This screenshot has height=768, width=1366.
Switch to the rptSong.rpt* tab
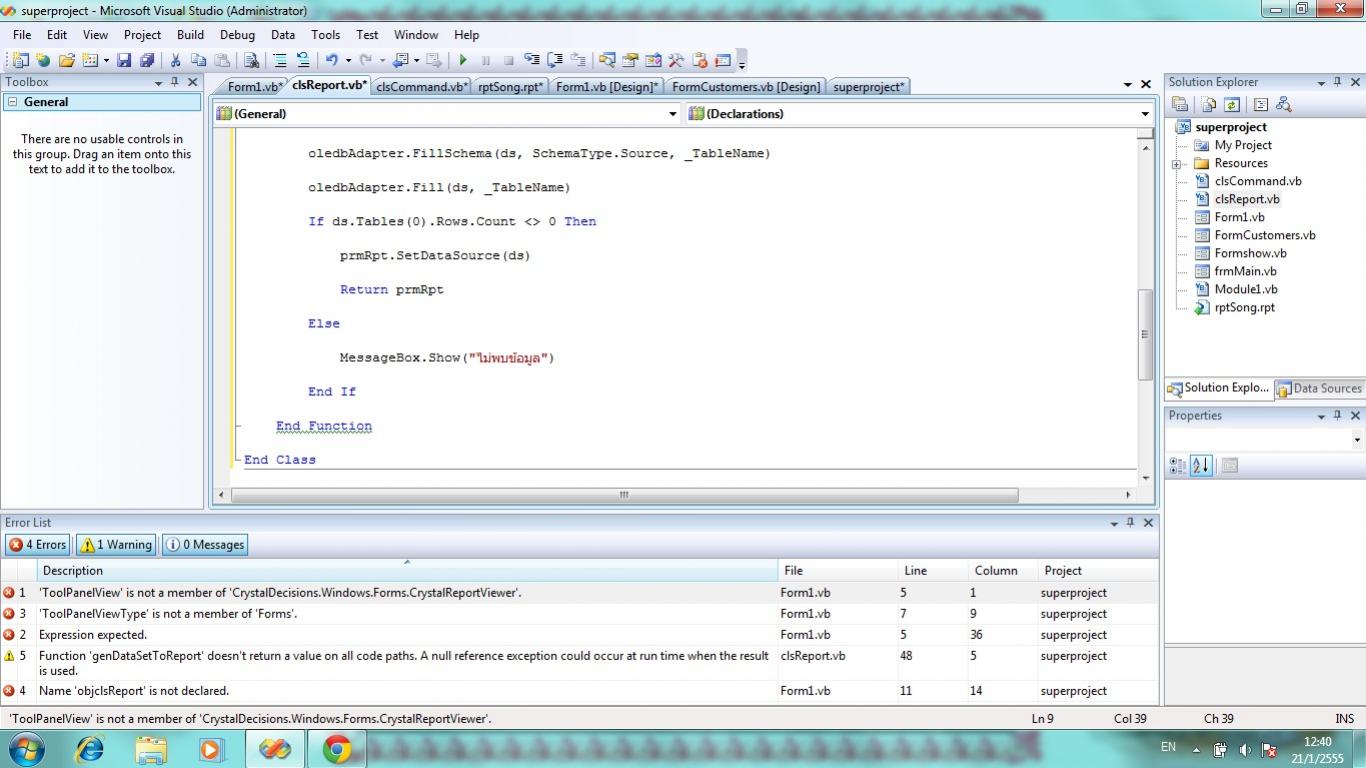pyautogui.click(x=511, y=87)
